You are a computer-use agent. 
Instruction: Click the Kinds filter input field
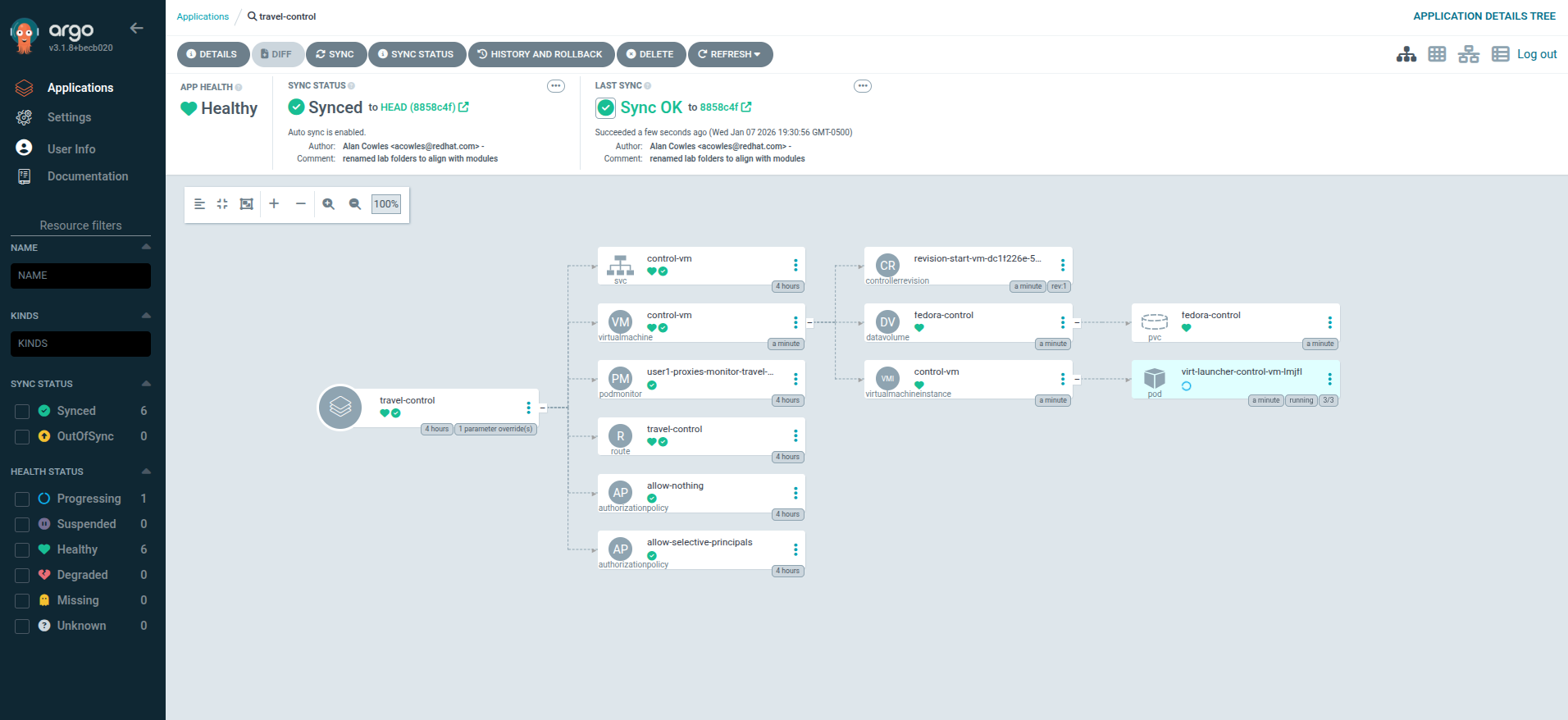tap(80, 344)
